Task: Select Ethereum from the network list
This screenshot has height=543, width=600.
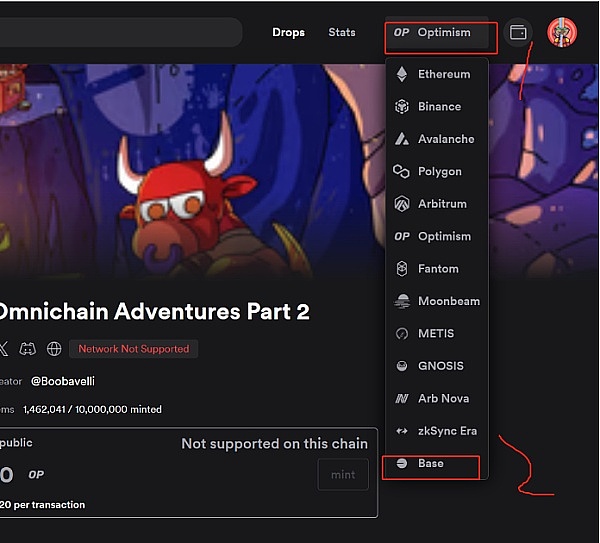Action: point(437,74)
